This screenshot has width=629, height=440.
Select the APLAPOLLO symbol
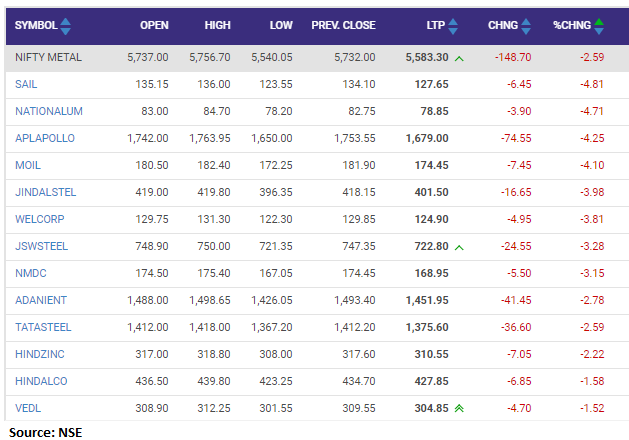[45, 139]
